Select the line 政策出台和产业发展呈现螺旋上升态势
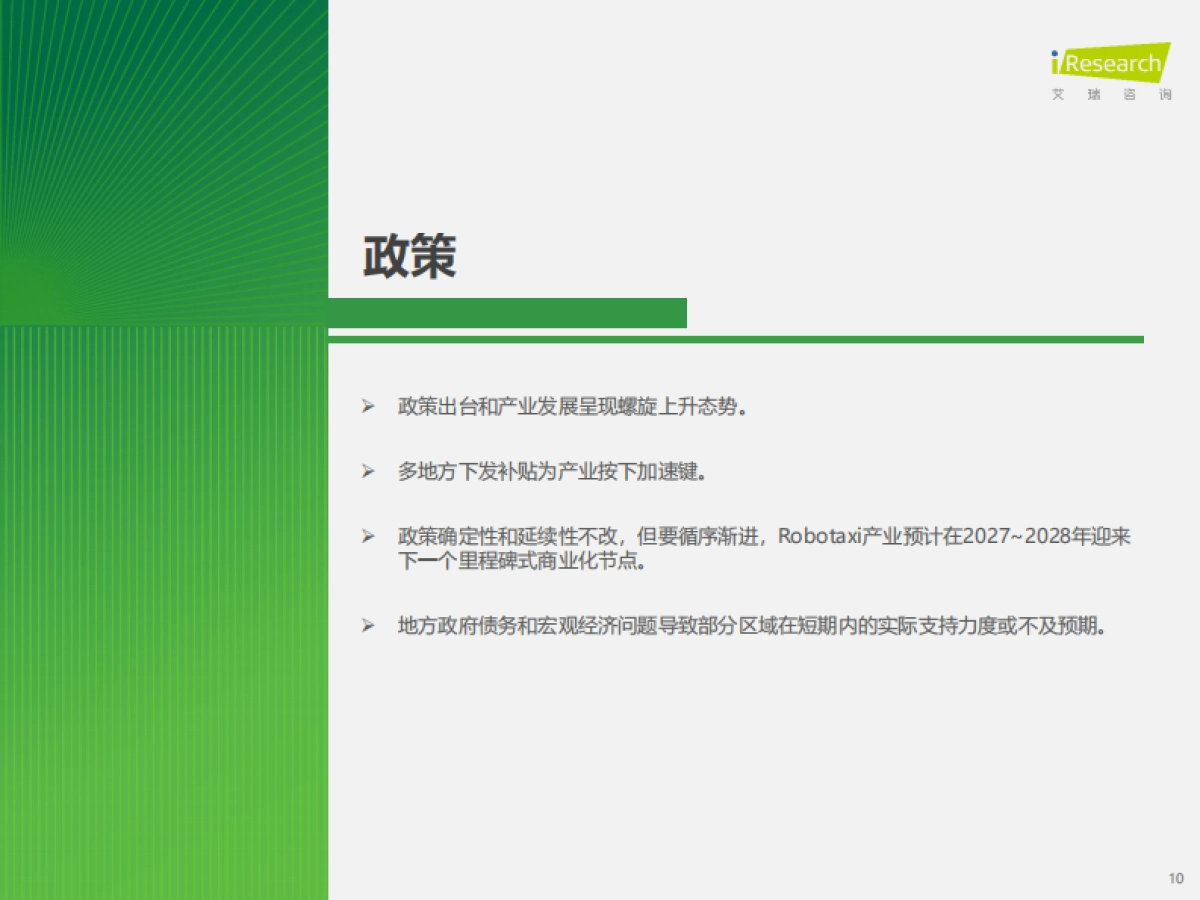Screen dimensions: 1200x900 pos(572,407)
